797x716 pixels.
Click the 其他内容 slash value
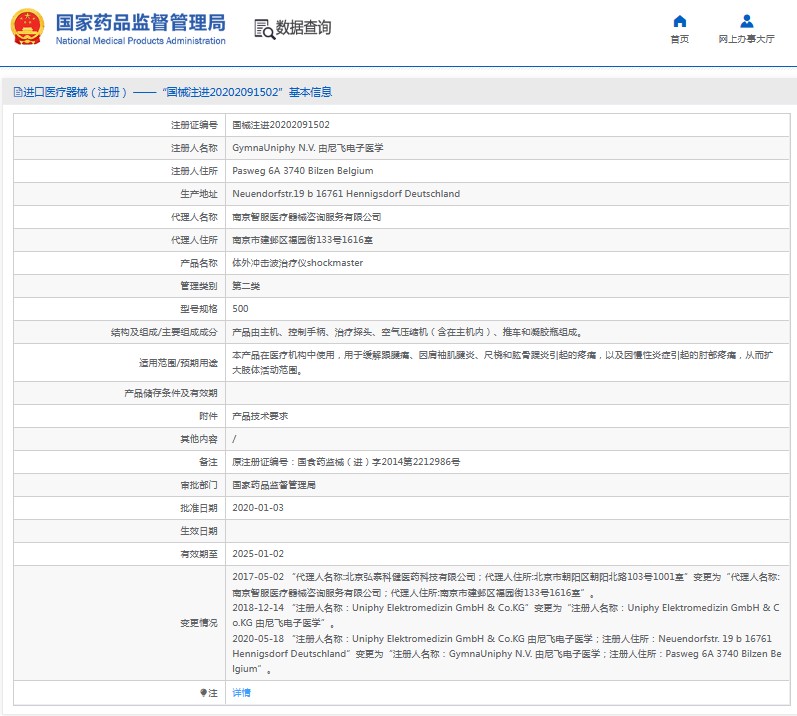[x=234, y=439]
